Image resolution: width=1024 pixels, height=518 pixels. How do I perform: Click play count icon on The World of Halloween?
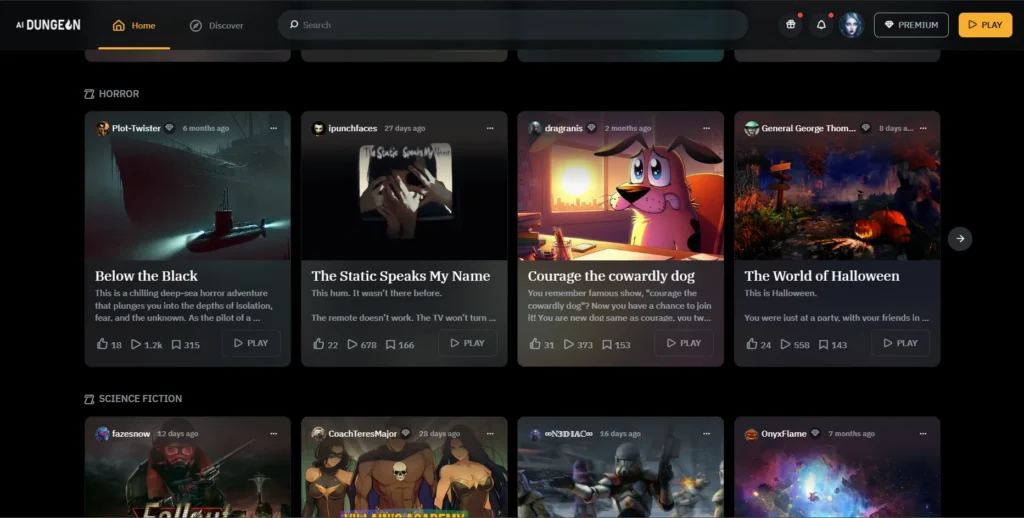(x=786, y=344)
